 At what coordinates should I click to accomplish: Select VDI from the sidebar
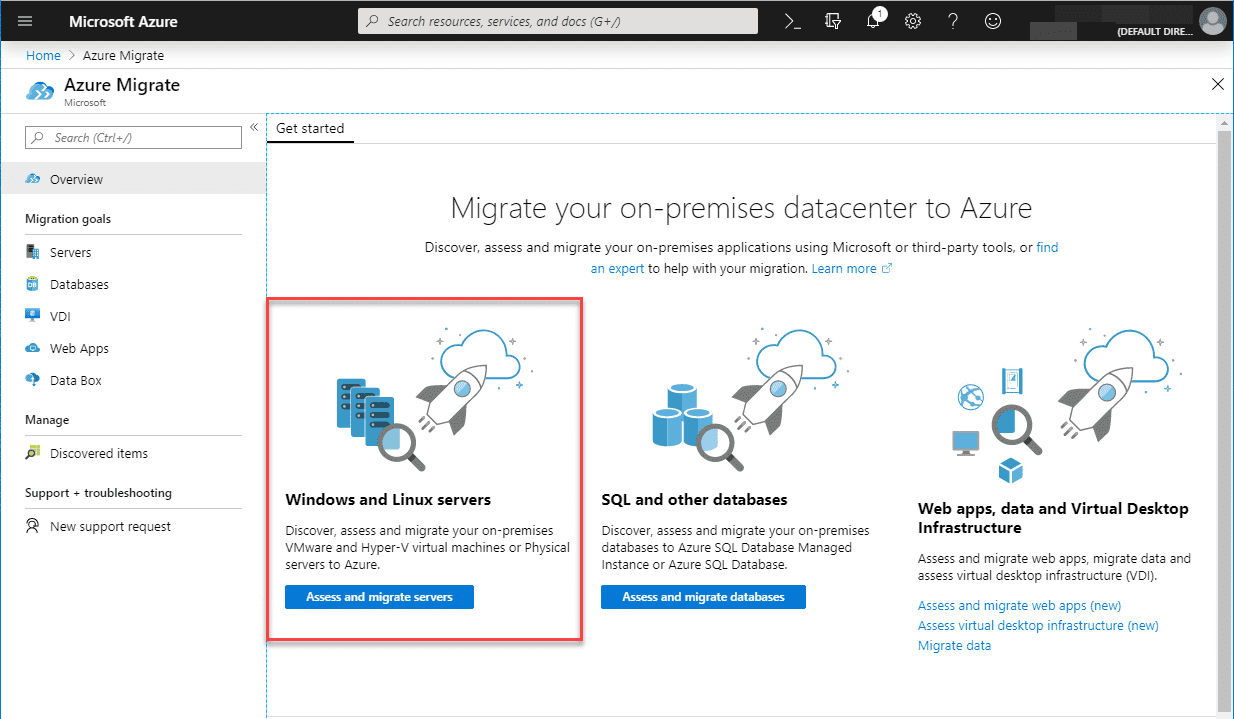click(x=64, y=315)
